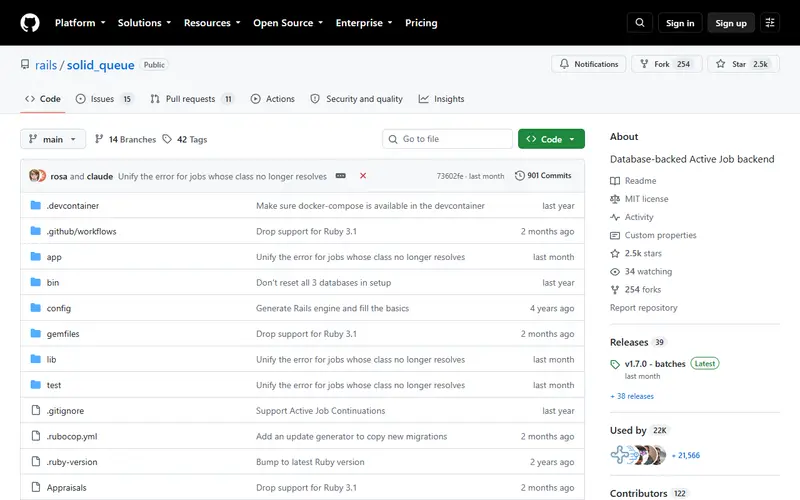Open the 73602fe commit hash
The width and height of the screenshot is (800, 500).
coord(450,176)
